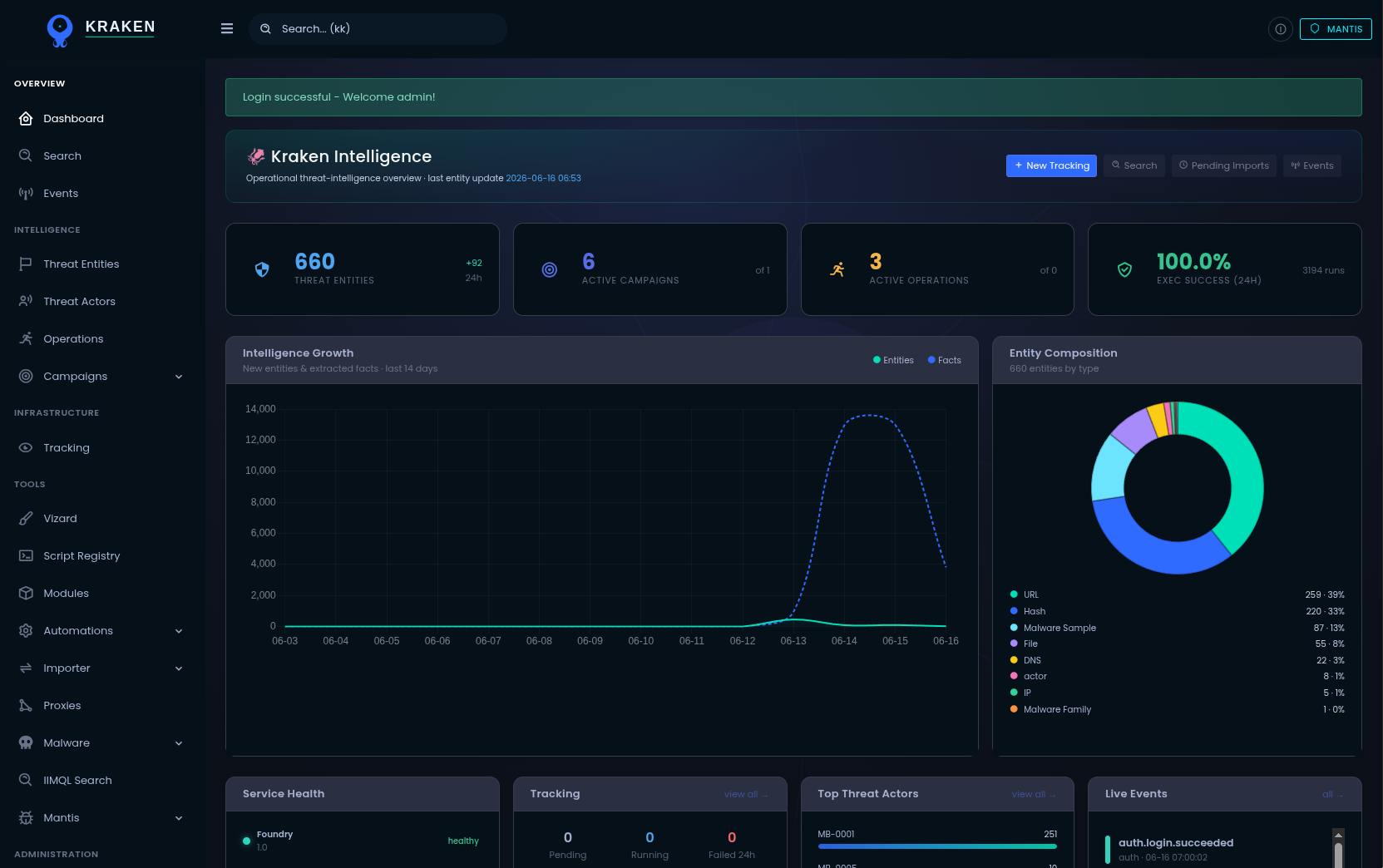Click the Live Events scrollbar
Image resolution: width=1383 pixels, height=868 pixels.
coord(1338,848)
